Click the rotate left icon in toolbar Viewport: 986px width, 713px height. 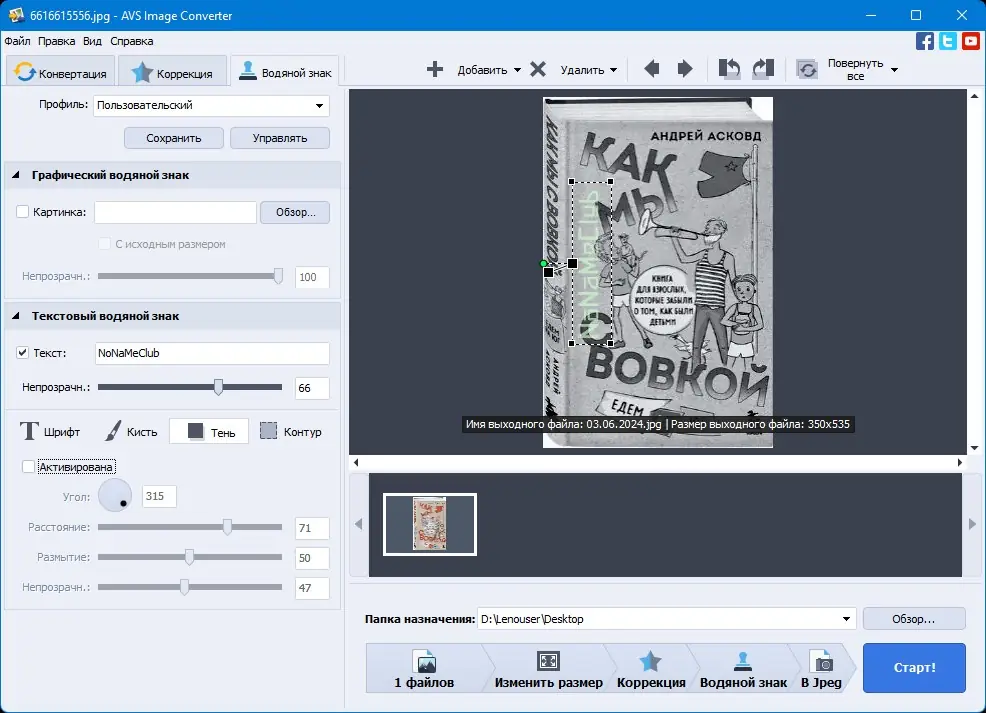point(729,69)
